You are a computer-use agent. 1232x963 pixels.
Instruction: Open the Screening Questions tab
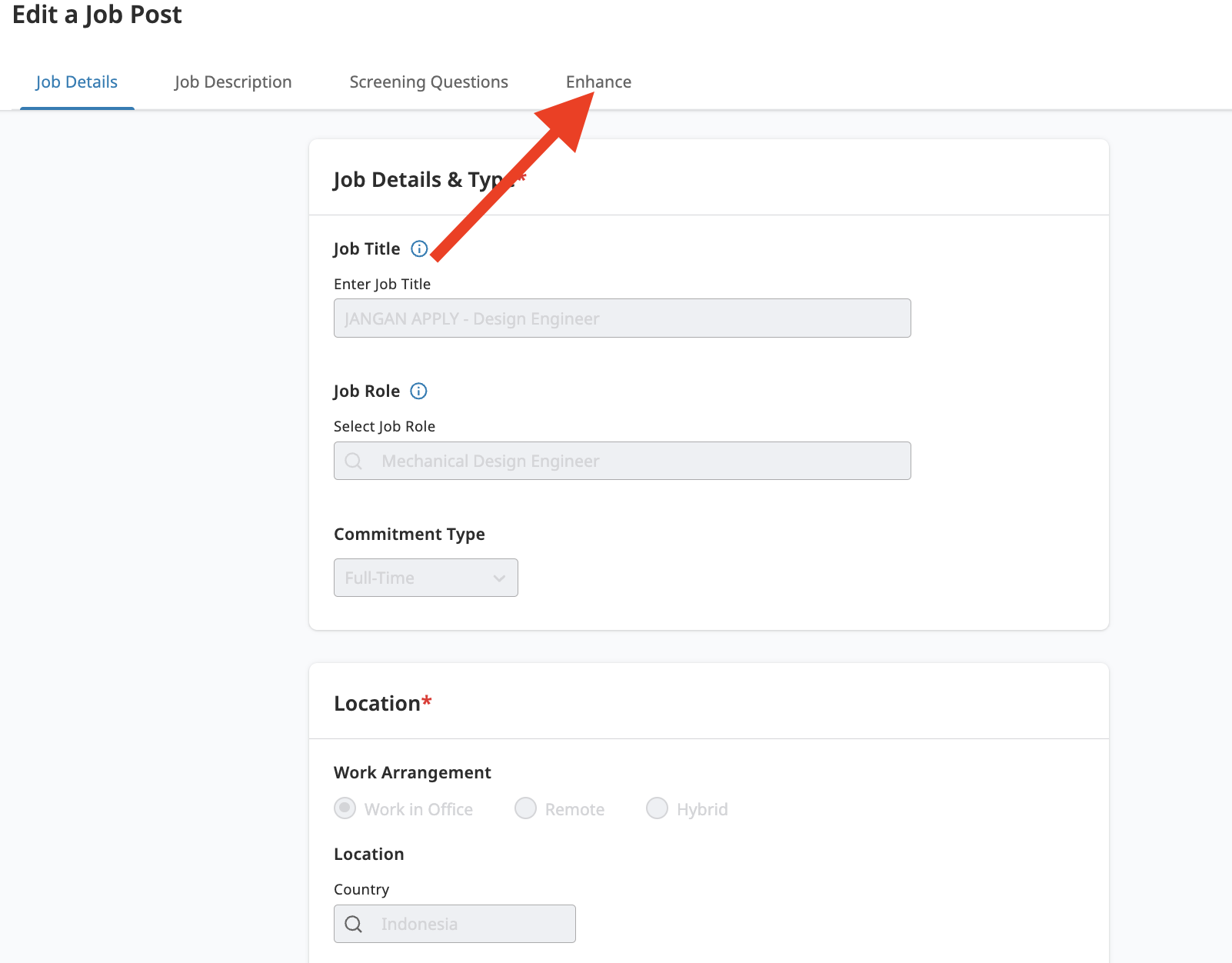(x=428, y=82)
